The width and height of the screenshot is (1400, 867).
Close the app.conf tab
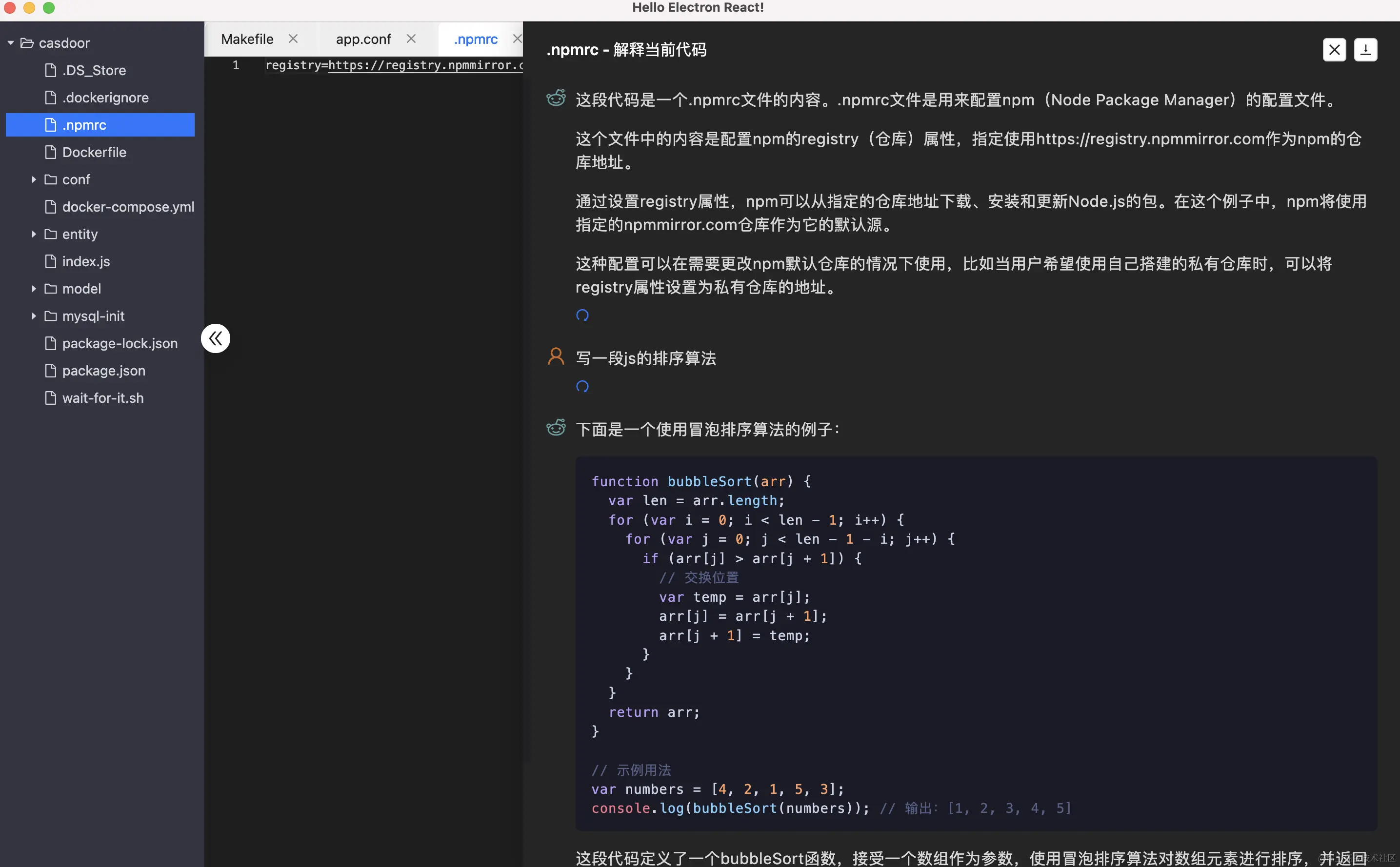(411, 39)
